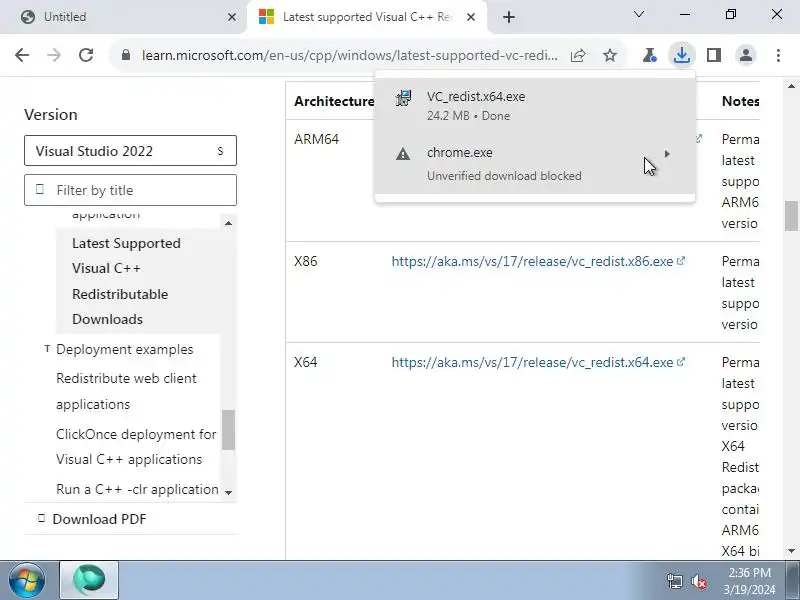
Task: Open Redistribute web client applications
Action: pyautogui.click(x=126, y=391)
